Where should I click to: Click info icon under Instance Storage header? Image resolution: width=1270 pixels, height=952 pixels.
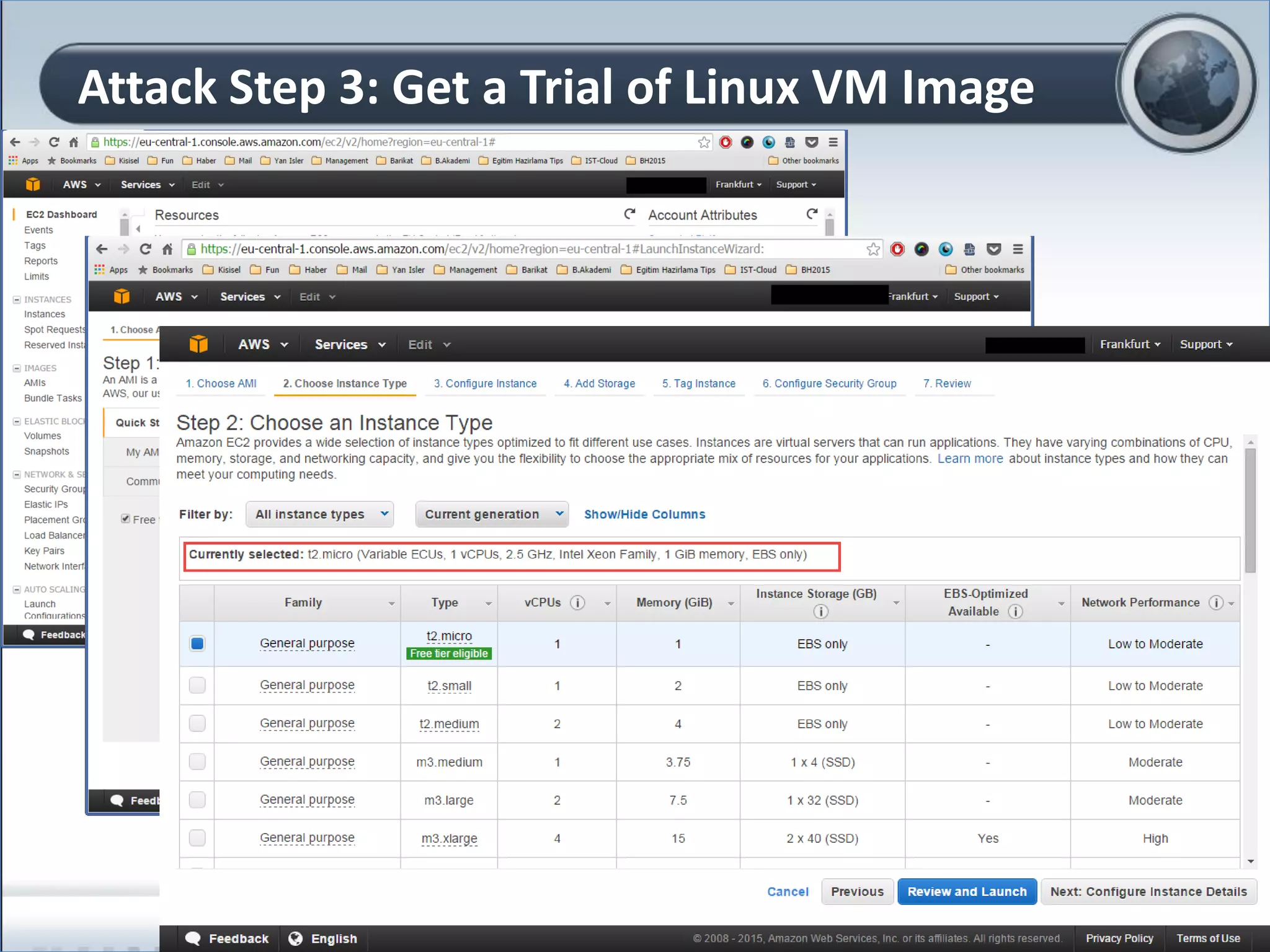click(x=820, y=612)
